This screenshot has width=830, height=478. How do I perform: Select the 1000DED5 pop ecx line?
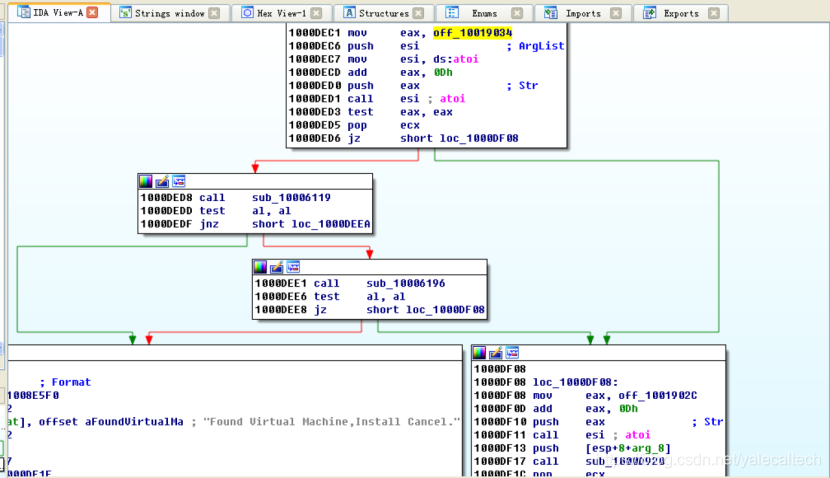click(354, 125)
